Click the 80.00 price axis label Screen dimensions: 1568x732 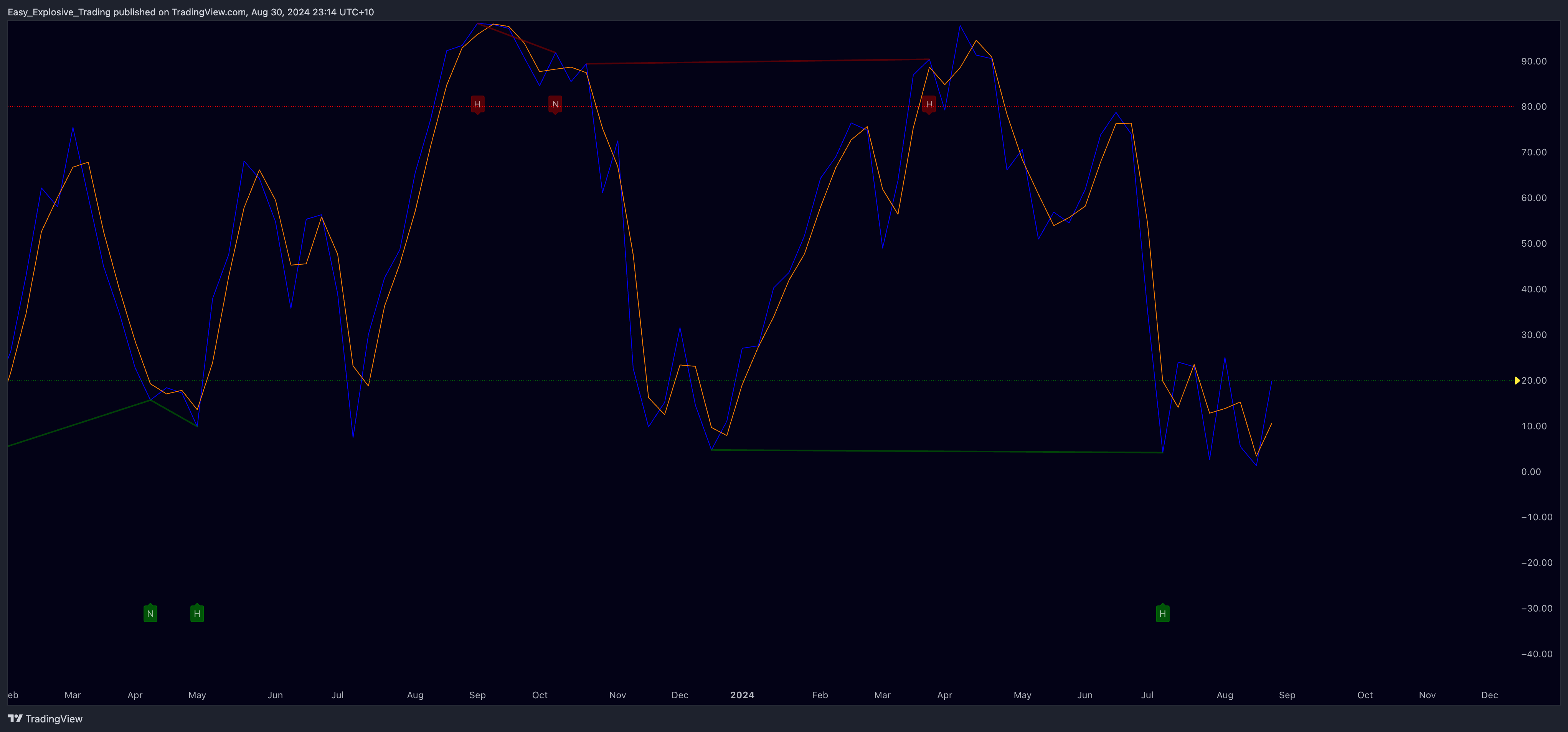(x=1534, y=107)
